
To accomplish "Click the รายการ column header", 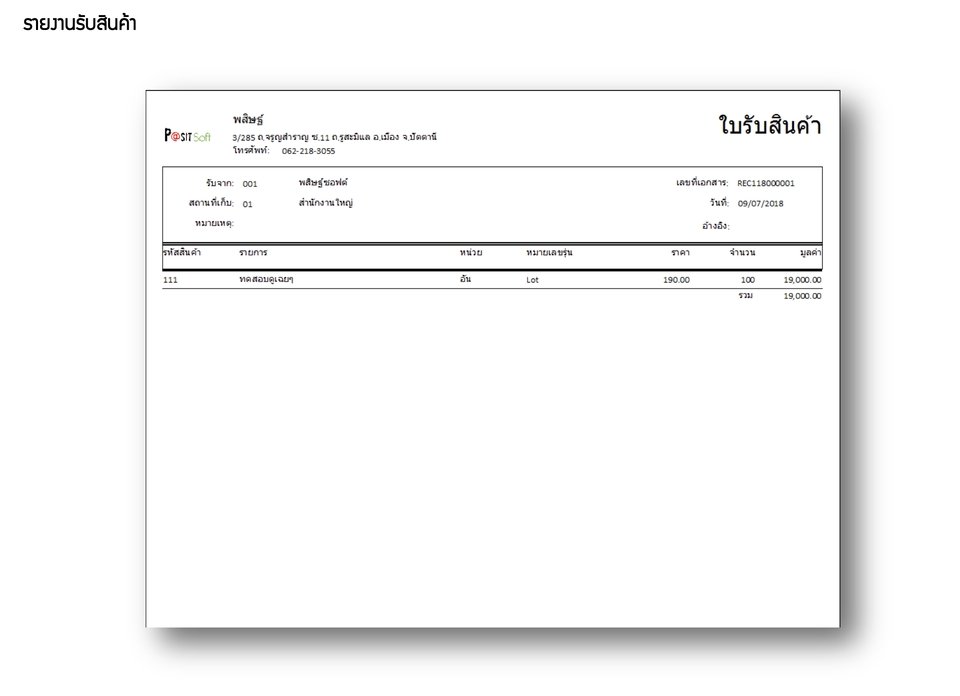I will pos(253,252).
